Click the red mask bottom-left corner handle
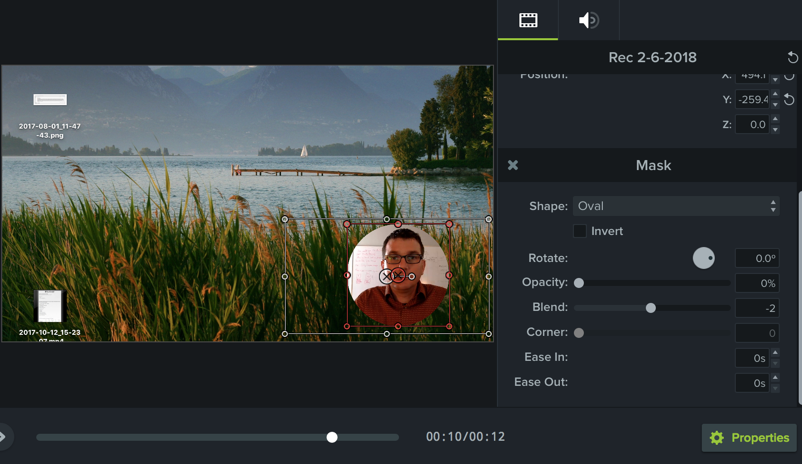 [x=347, y=326]
